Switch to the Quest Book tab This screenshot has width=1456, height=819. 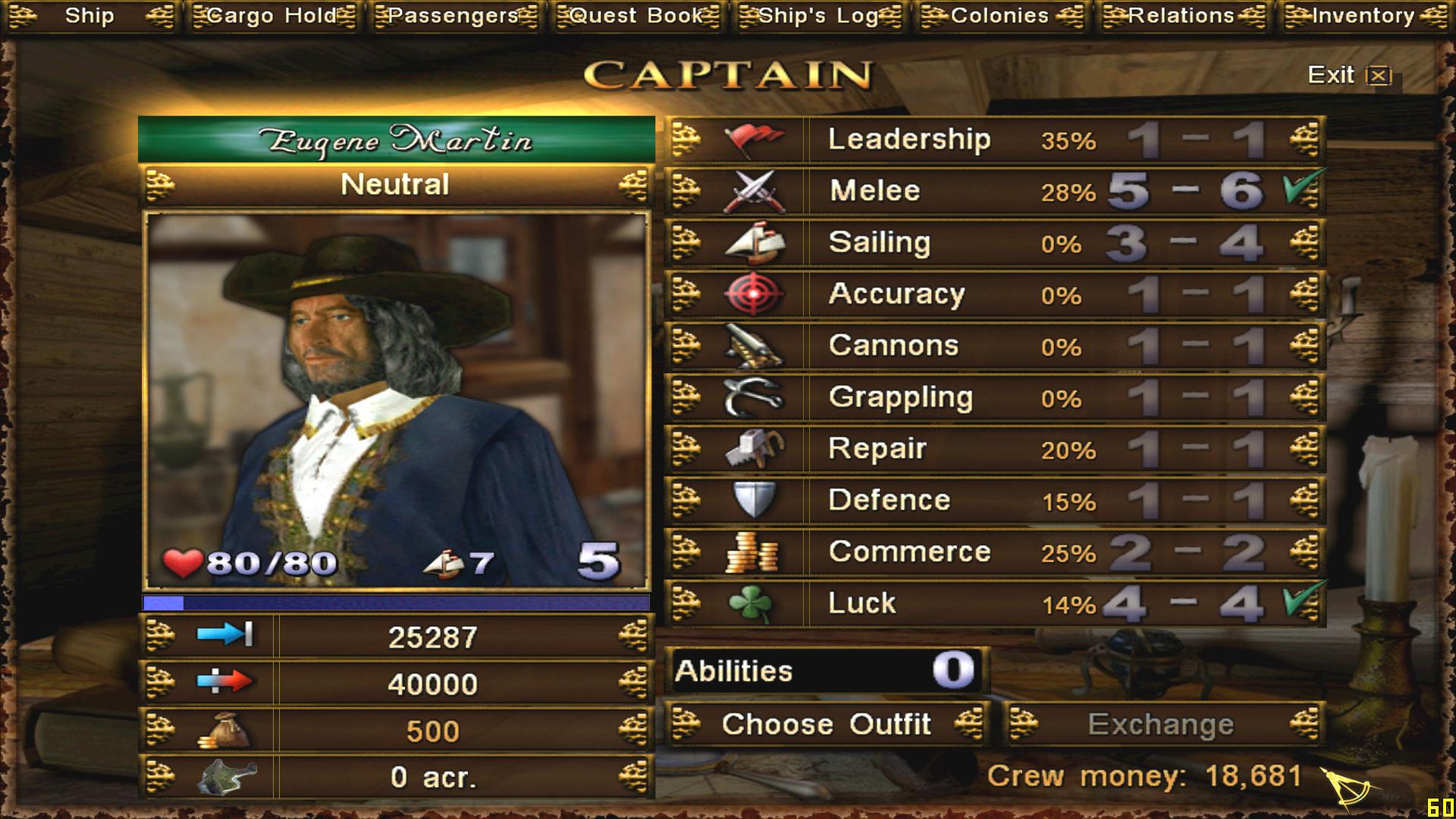(637, 16)
